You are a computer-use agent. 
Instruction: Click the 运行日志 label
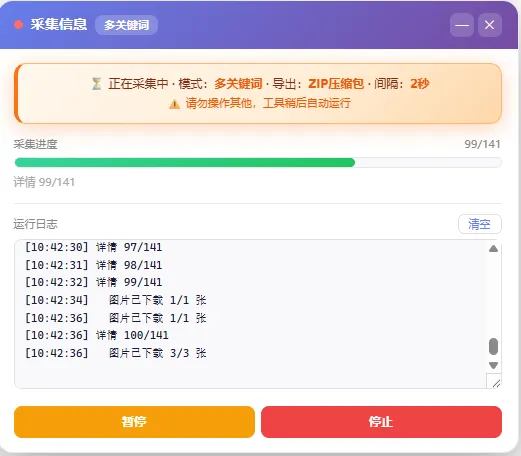click(35, 224)
